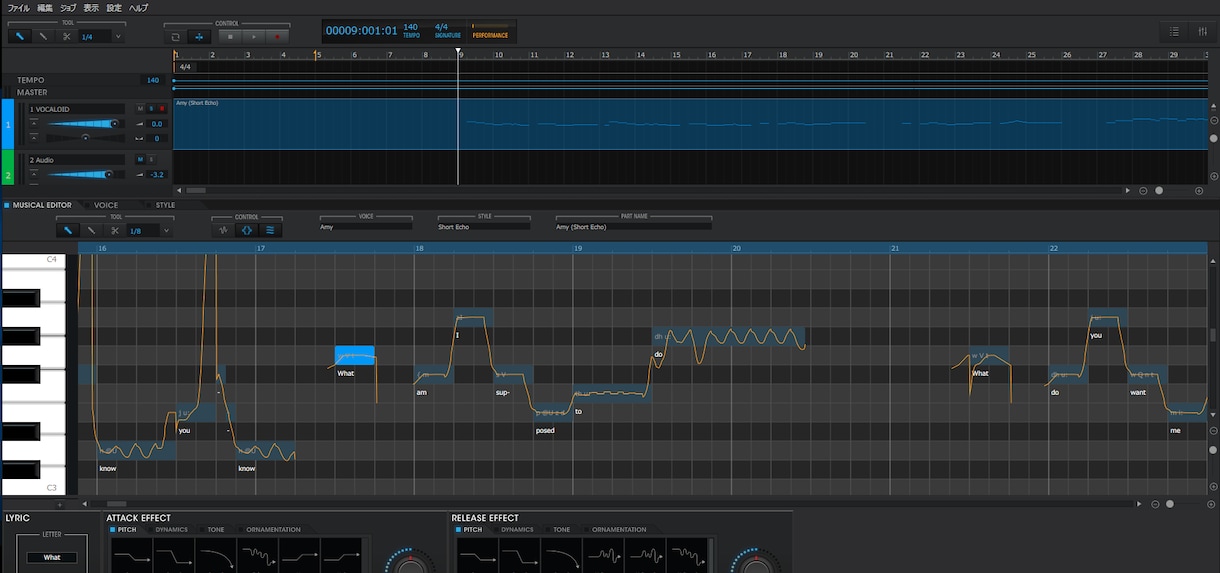Image resolution: width=1220 pixels, height=573 pixels.
Task: Mute track 2 Audio
Action: (x=141, y=159)
